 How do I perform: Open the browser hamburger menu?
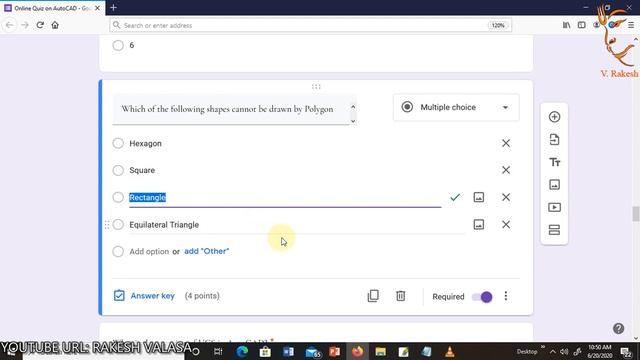pos(631,25)
